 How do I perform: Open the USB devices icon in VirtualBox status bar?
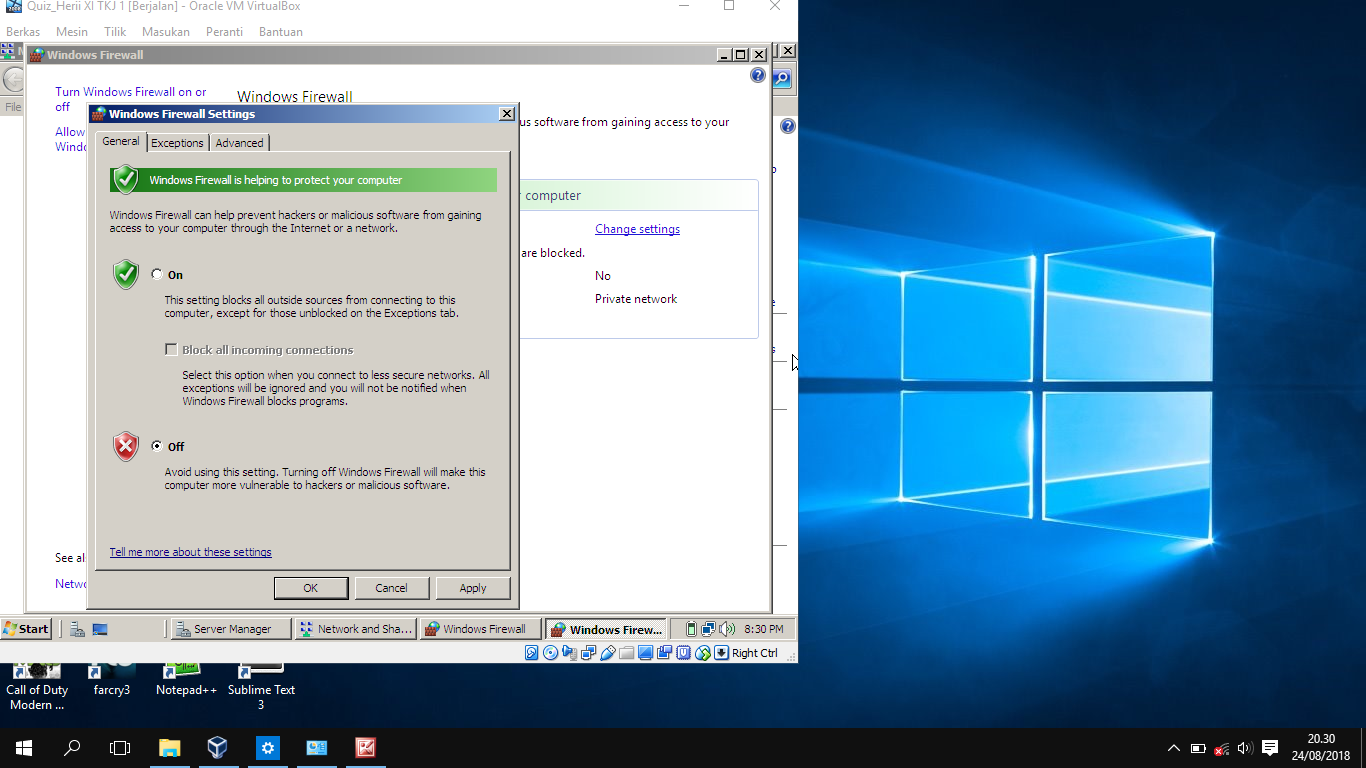608,653
